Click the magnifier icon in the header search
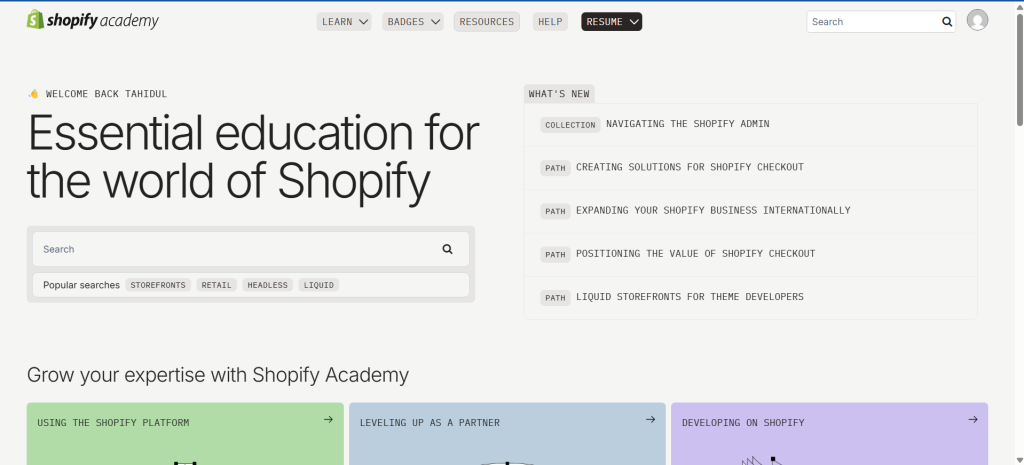Viewport: 1024px width, 465px height. pyautogui.click(x=946, y=22)
